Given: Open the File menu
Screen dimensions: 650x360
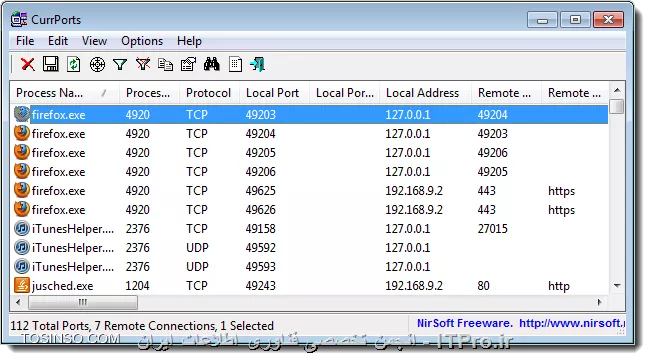Looking at the screenshot, I should coord(25,41).
